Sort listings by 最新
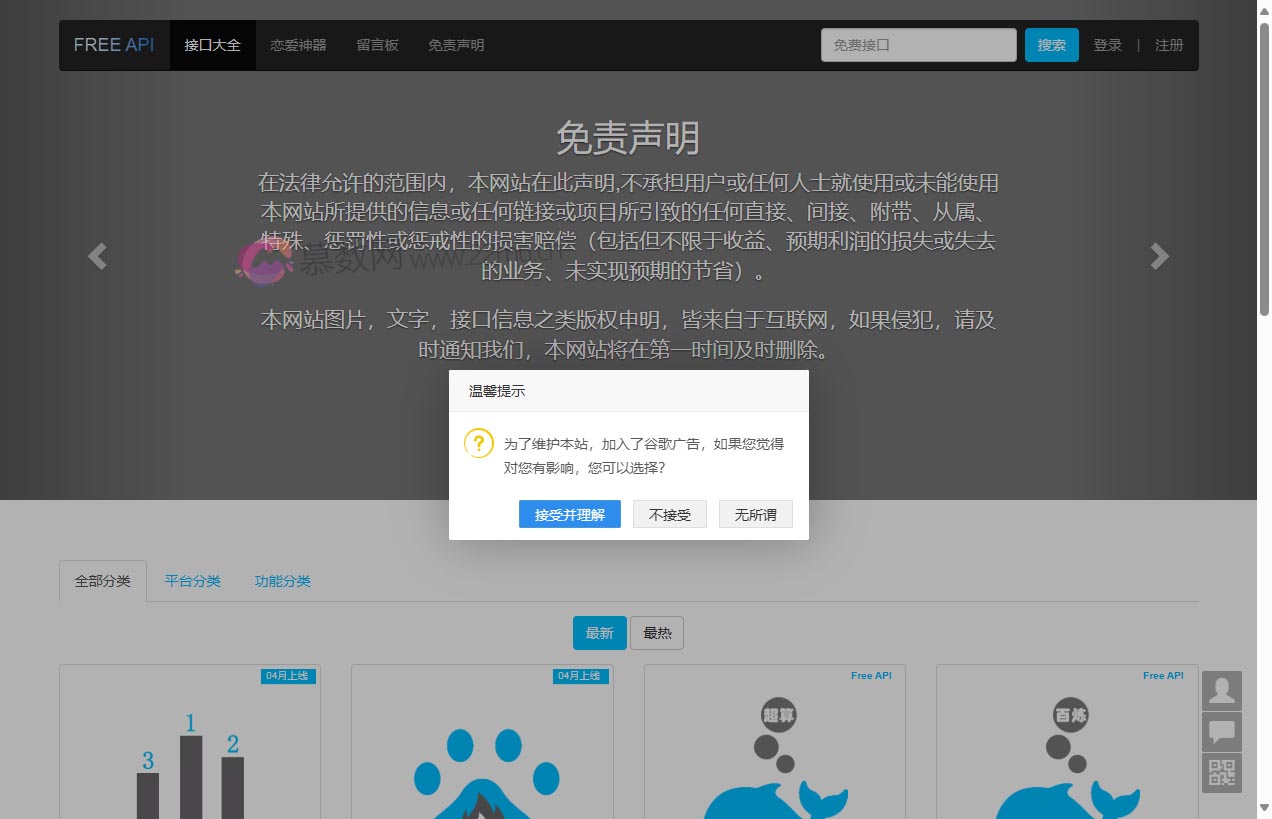The height and width of the screenshot is (819, 1272). coord(599,633)
